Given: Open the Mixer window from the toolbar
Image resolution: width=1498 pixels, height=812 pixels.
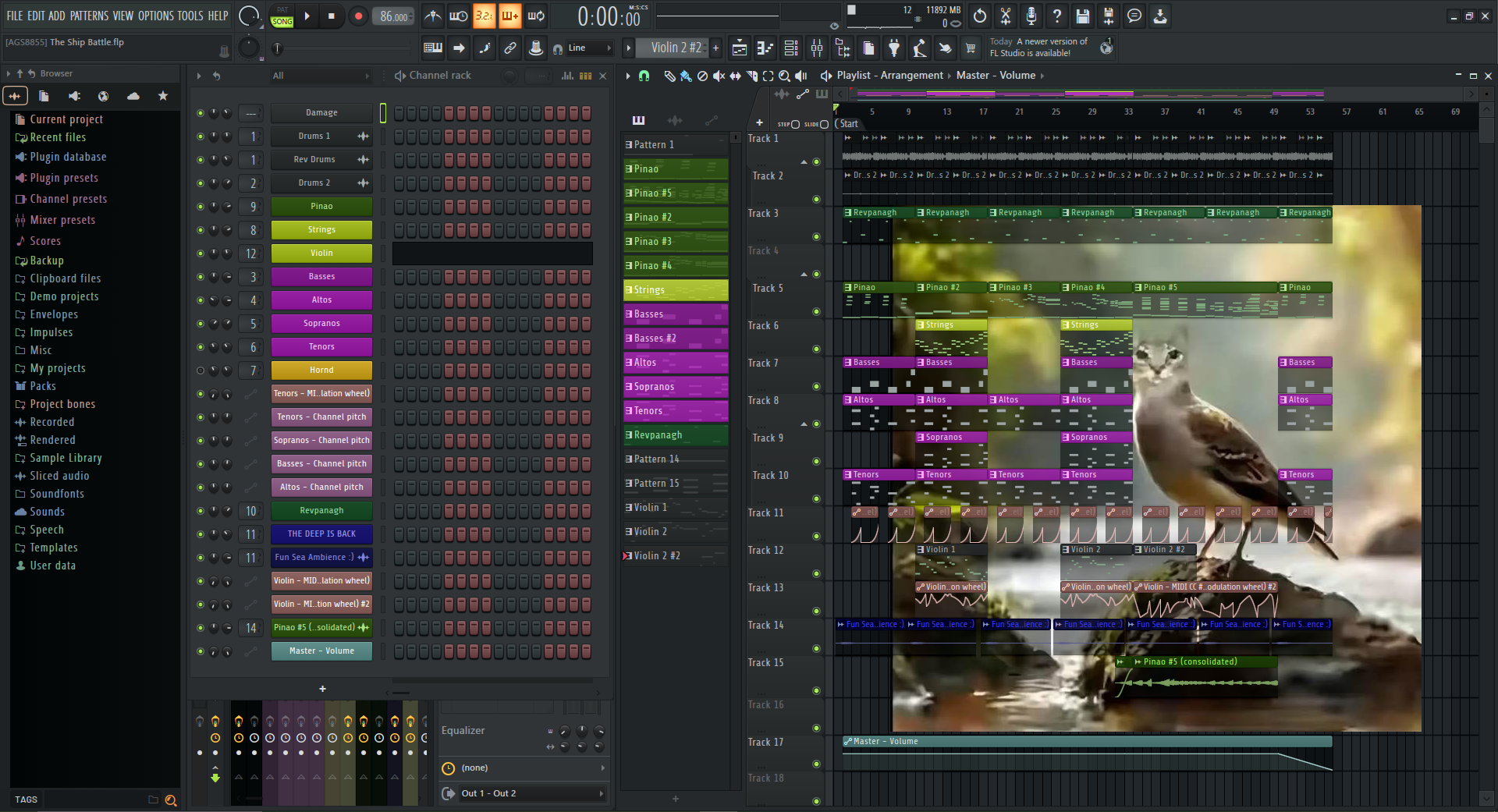Looking at the screenshot, I should coord(817,48).
